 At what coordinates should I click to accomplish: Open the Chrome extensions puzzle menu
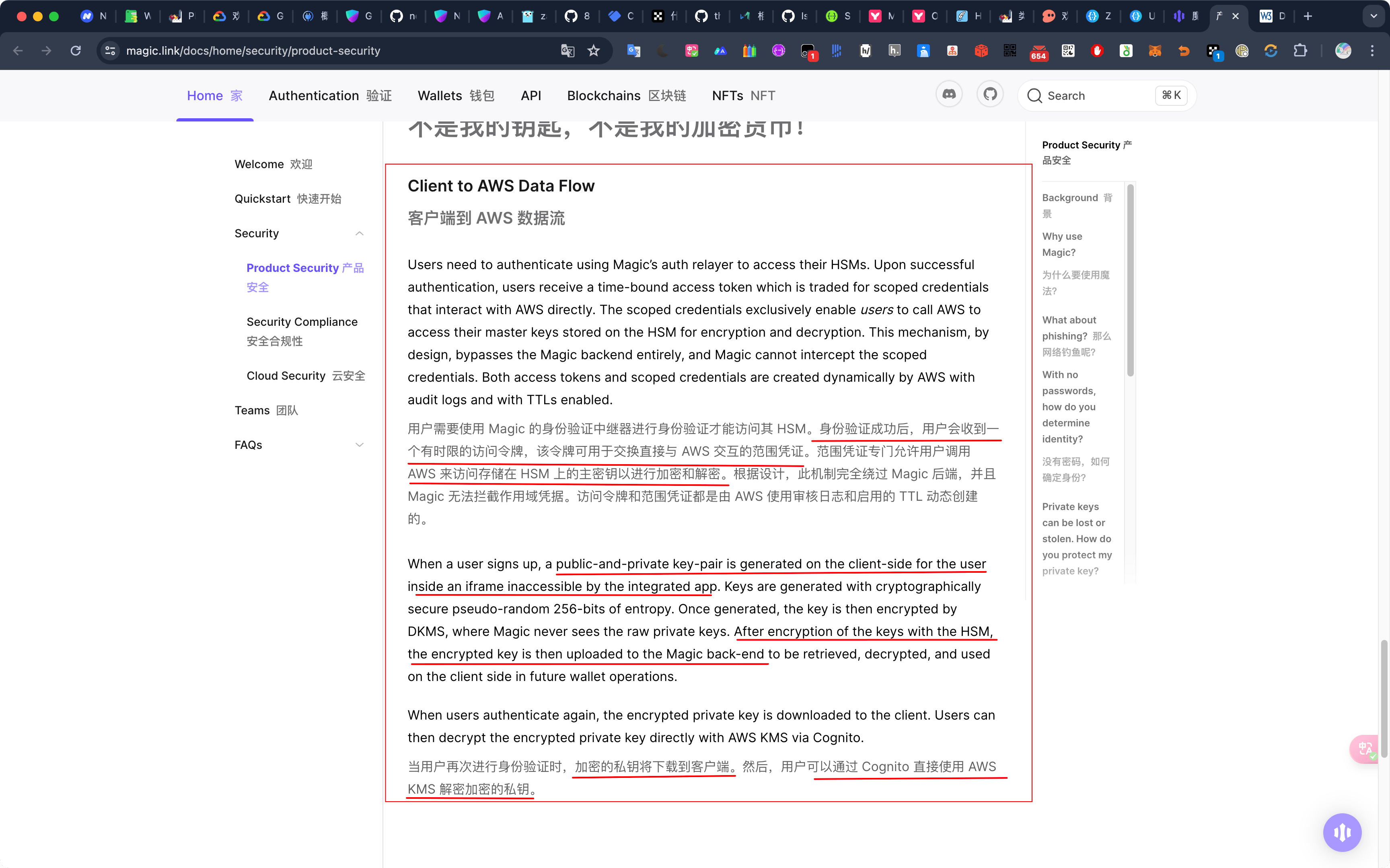[x=1300, y=51]
